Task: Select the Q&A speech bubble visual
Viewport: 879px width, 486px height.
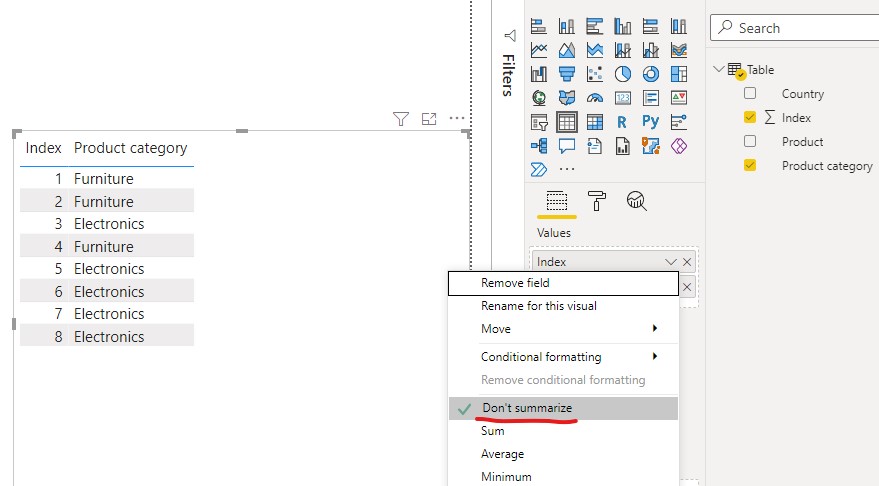Action: point(567,146)
